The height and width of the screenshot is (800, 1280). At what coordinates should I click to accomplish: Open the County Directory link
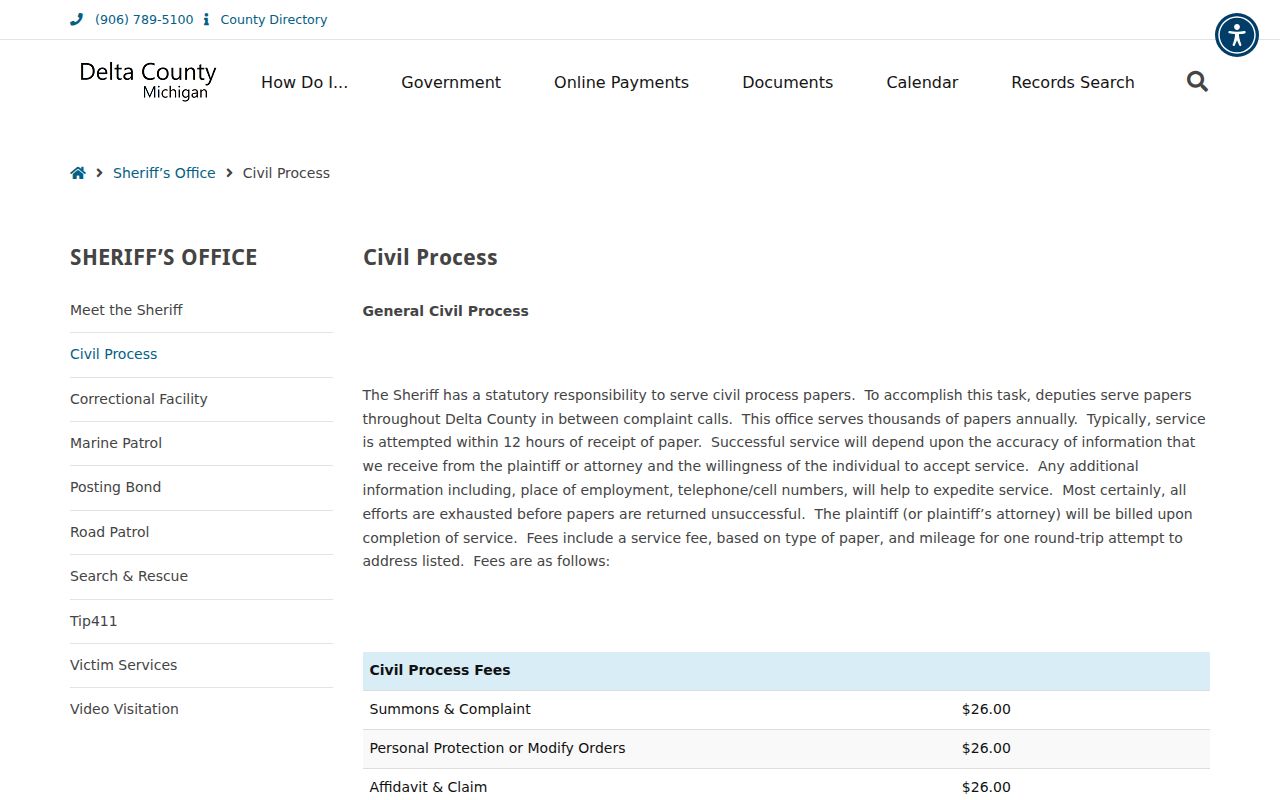(x=274, y=19)
